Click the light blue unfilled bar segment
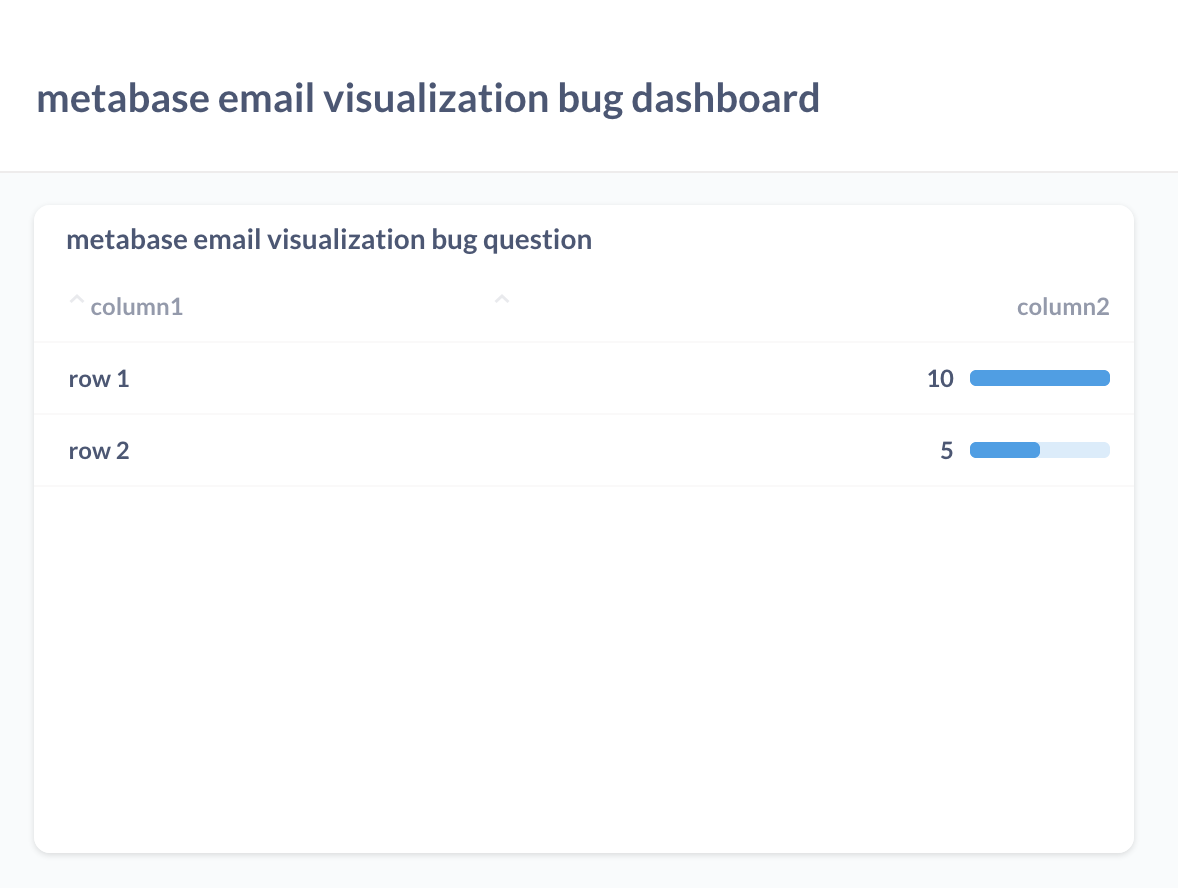Viewport: 1178px width, 888px height. click(x=1075, y=450)
